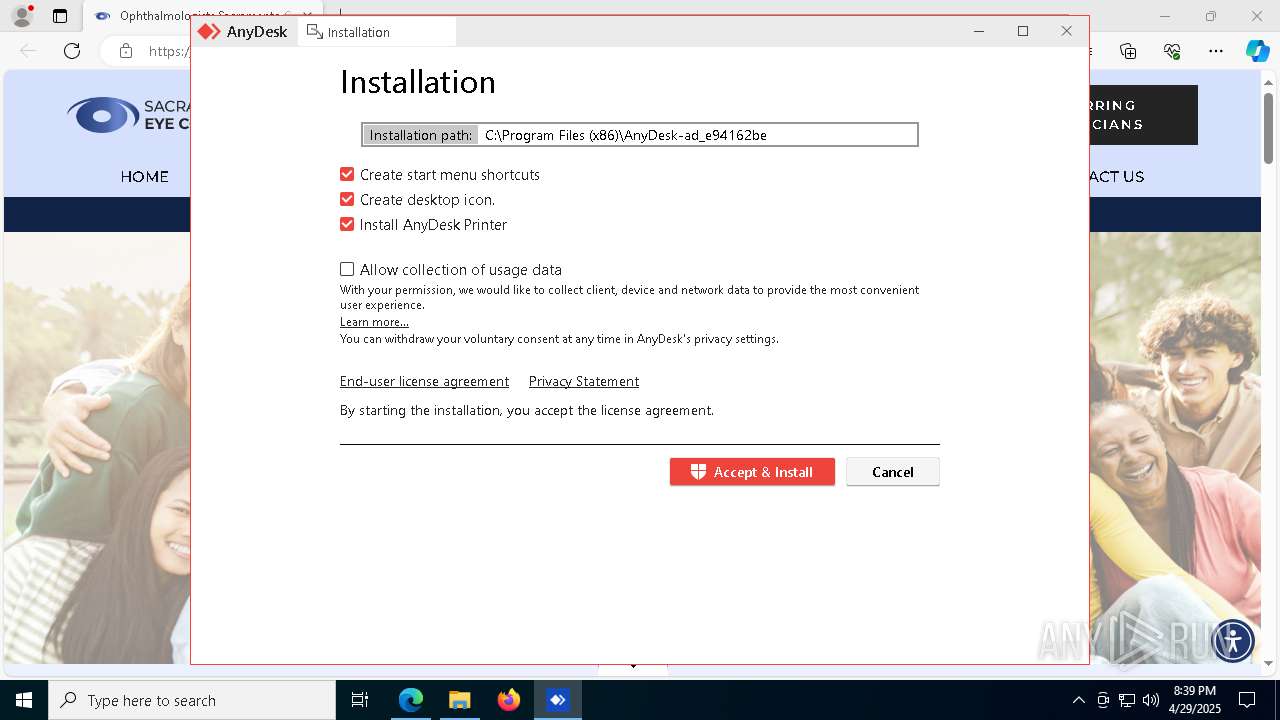Click the network tray icon
Viewport: 1280px width, 720px height.
1127,700
